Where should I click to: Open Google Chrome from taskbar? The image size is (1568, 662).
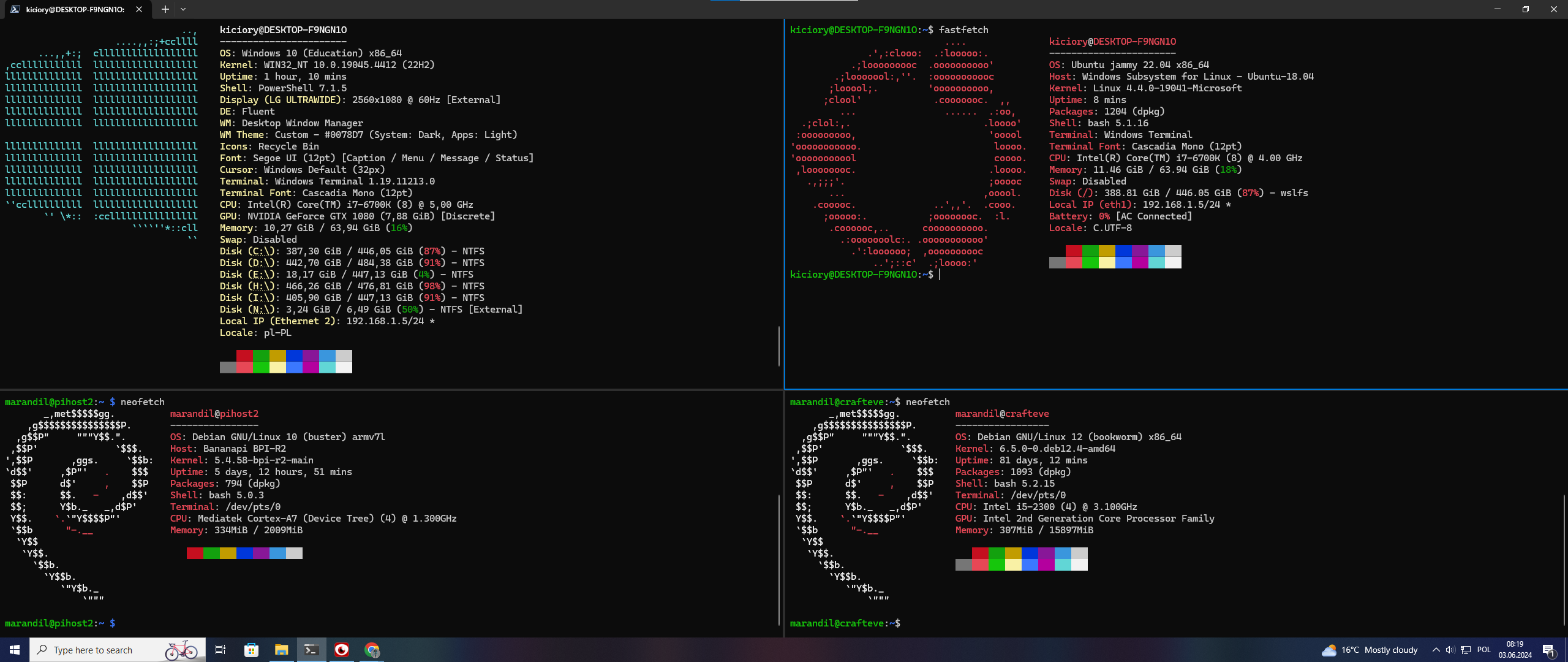[372, 650]
